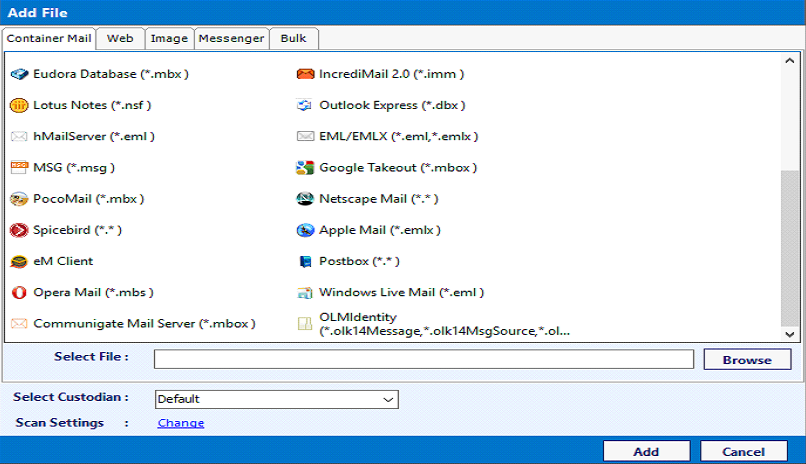Switch to the Messenger tab

click(231, 39)
